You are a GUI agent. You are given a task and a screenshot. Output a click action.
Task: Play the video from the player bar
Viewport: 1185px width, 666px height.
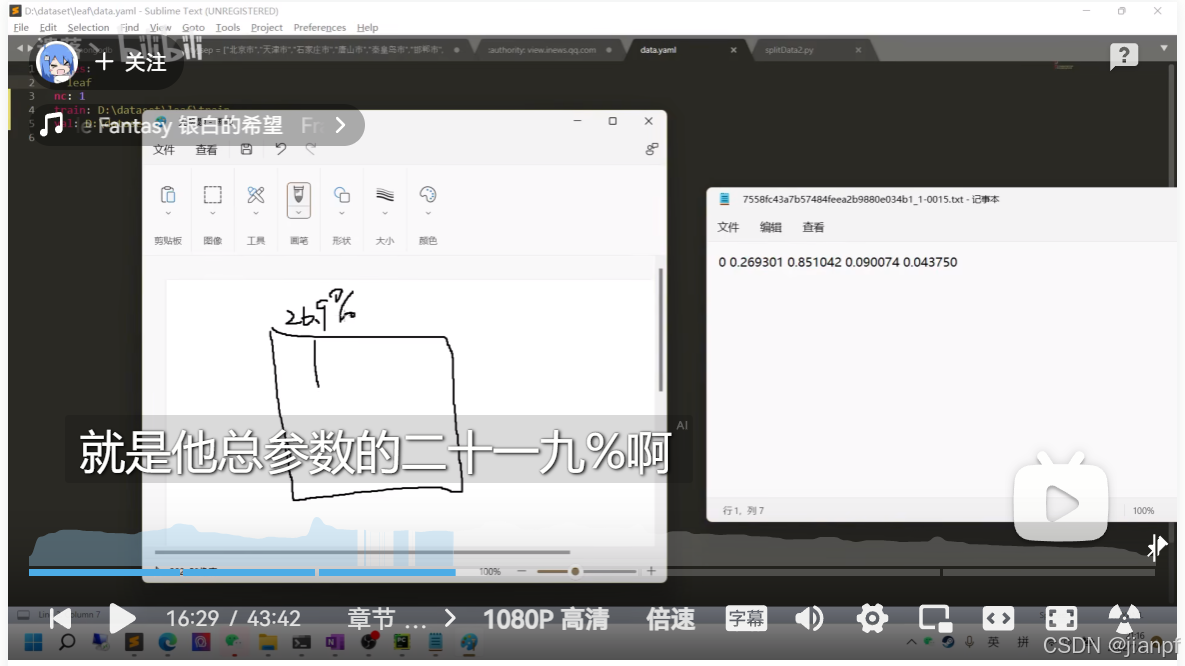(122, 618)
